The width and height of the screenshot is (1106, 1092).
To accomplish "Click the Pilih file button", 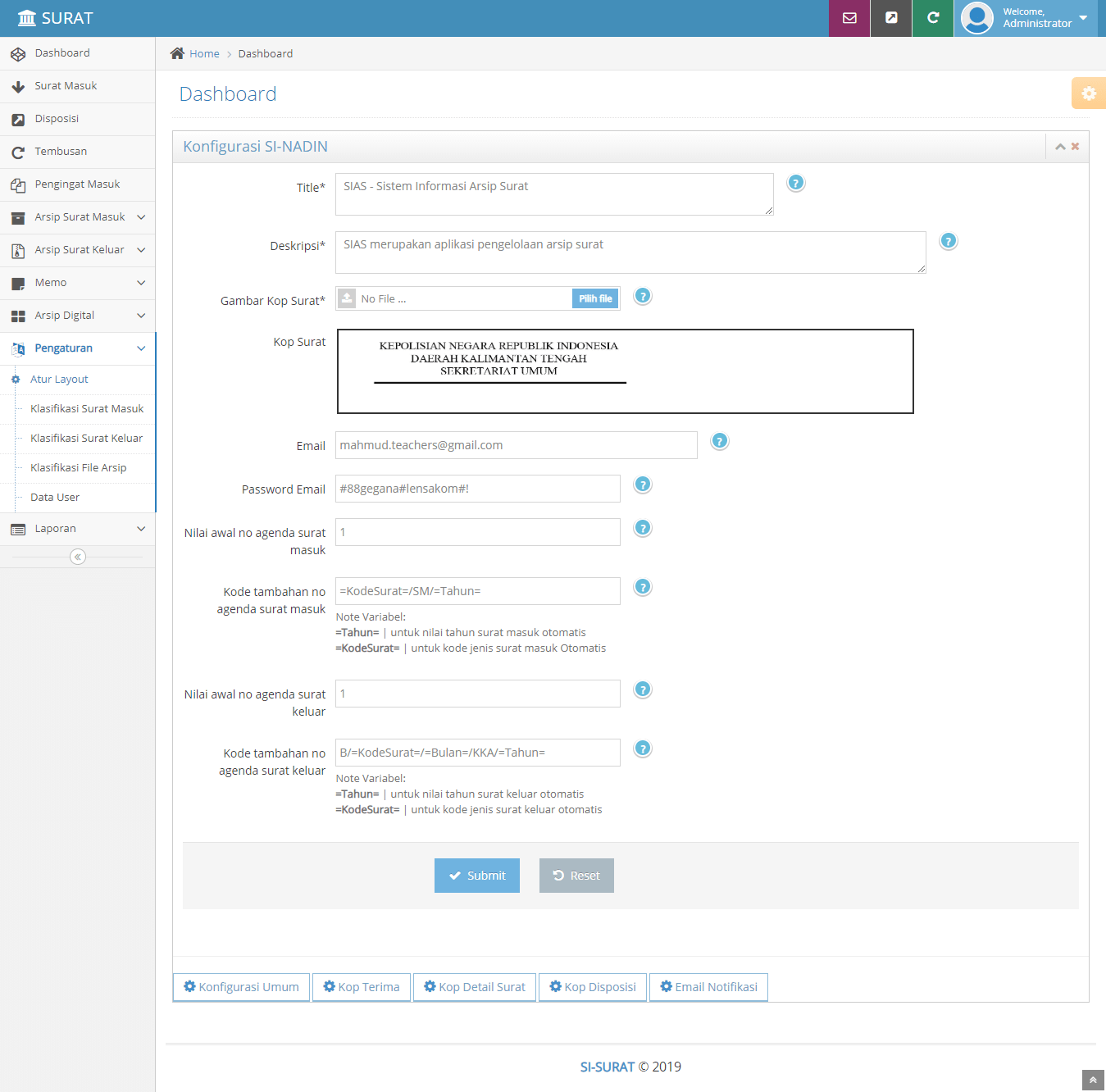I will point(595,298).
